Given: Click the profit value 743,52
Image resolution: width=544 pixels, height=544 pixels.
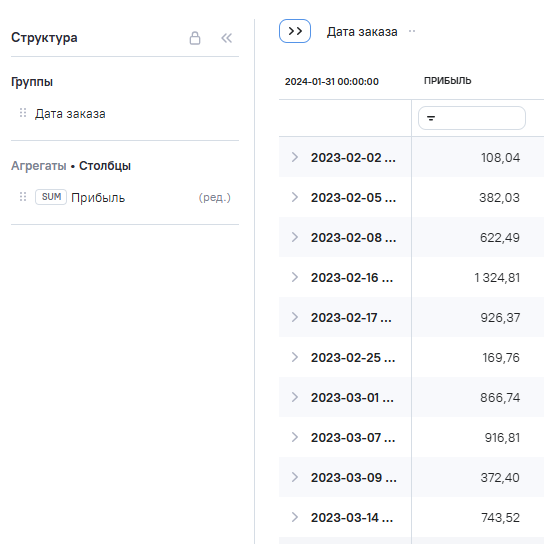Looking at the screenshot, I should [x=500, y=518].
